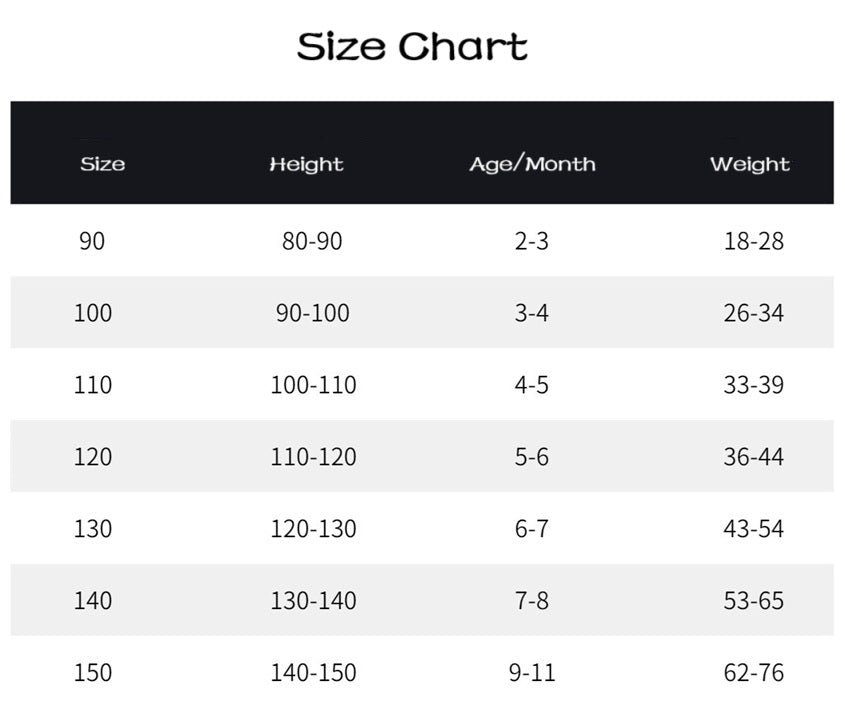Select size 130 cell
This screenshot has height=707, width=845.
tap(93, 529)
